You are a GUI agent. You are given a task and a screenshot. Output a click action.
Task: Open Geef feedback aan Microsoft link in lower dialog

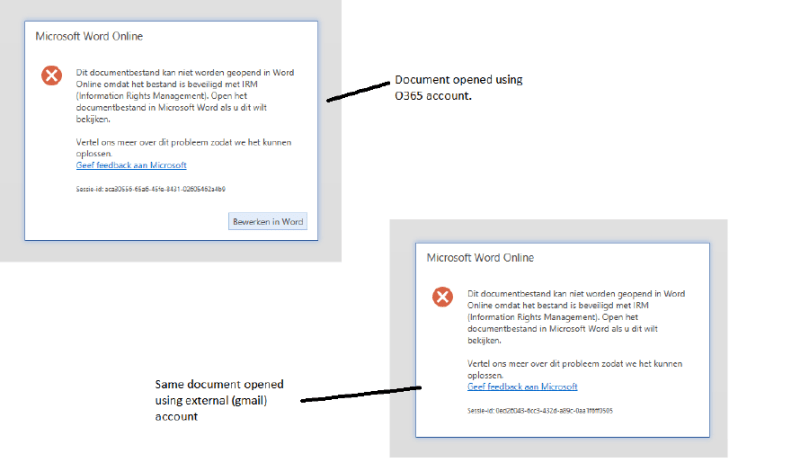coord(522,386)
